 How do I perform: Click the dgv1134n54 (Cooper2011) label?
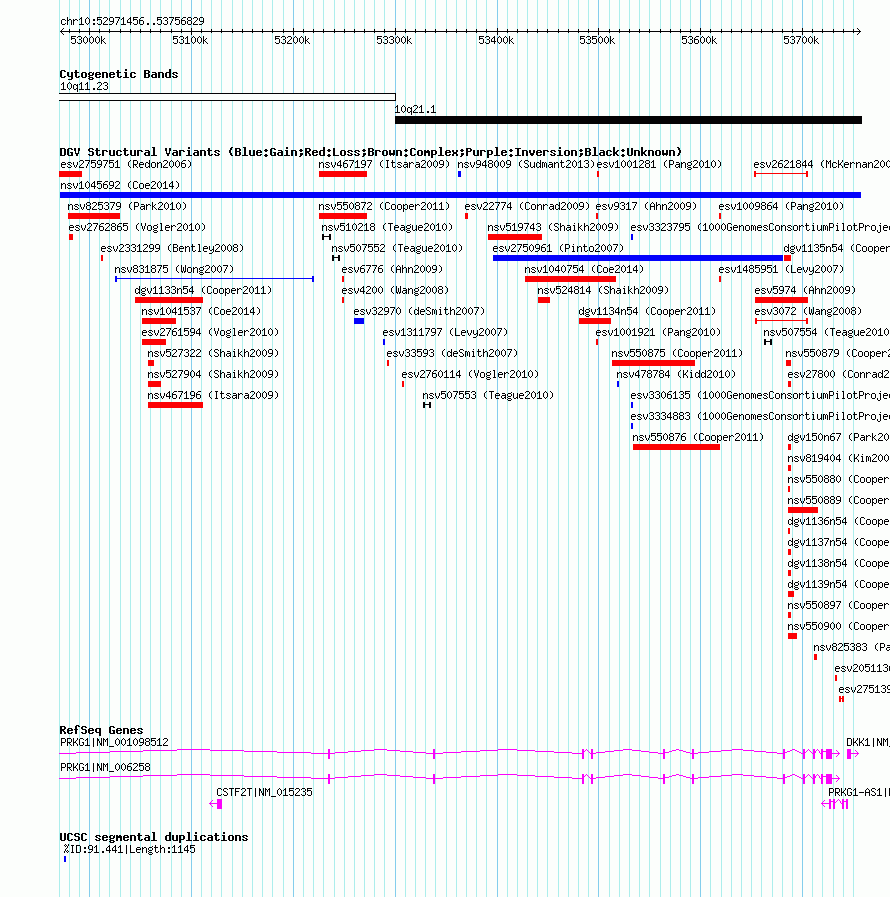coord(647,311)
